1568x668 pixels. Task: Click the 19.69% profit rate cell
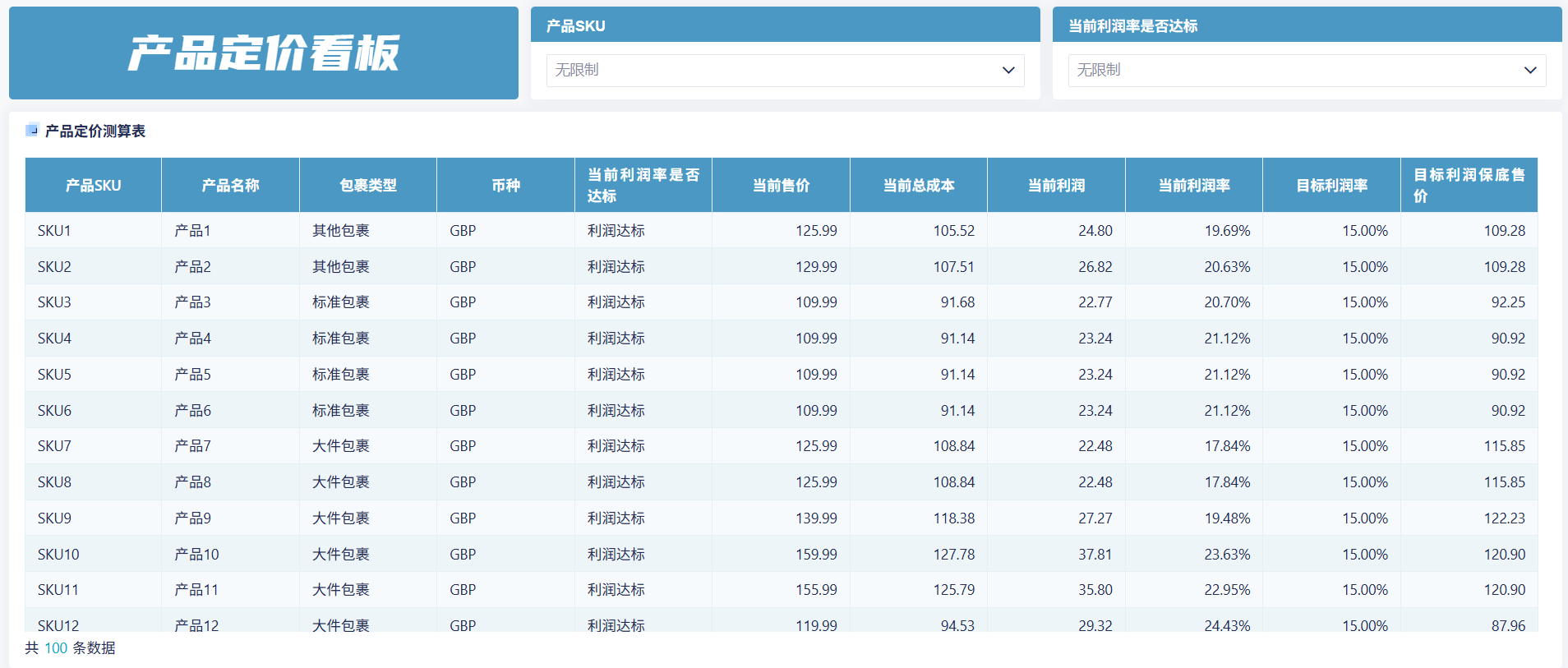(1194, 231)
